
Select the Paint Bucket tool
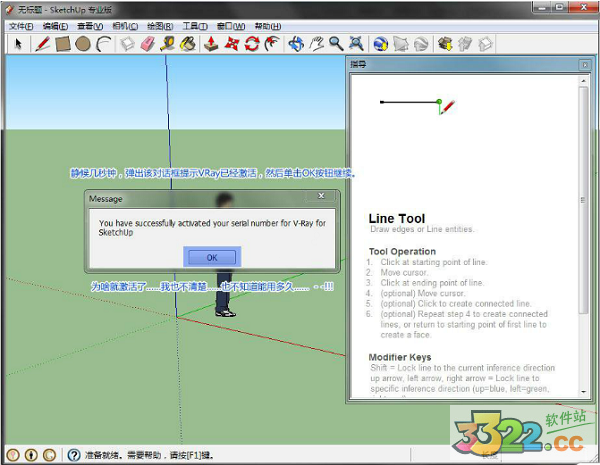click(188, 44)
